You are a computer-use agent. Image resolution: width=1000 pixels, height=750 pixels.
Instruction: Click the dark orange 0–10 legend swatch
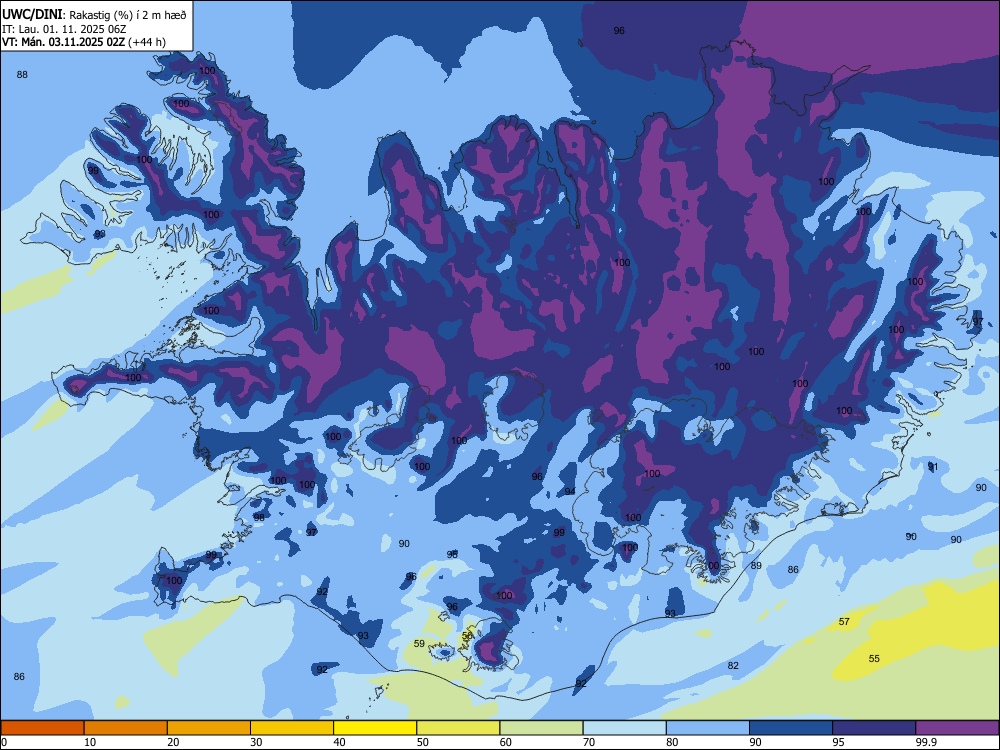42,728
